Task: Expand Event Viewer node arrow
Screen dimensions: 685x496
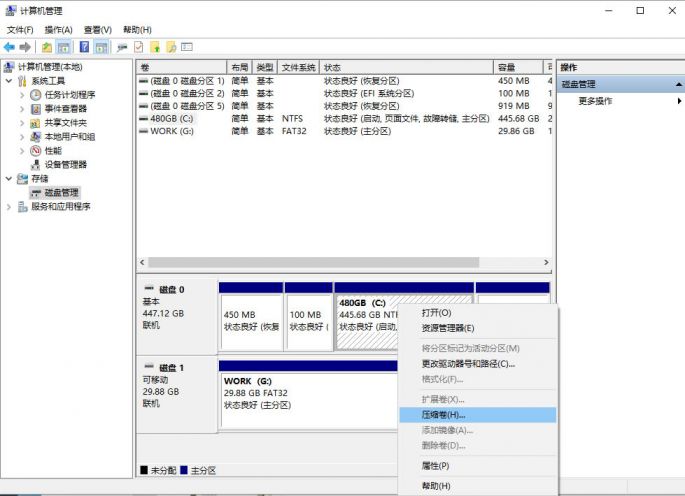Action: pyautogui.click(x=22, y=109)
